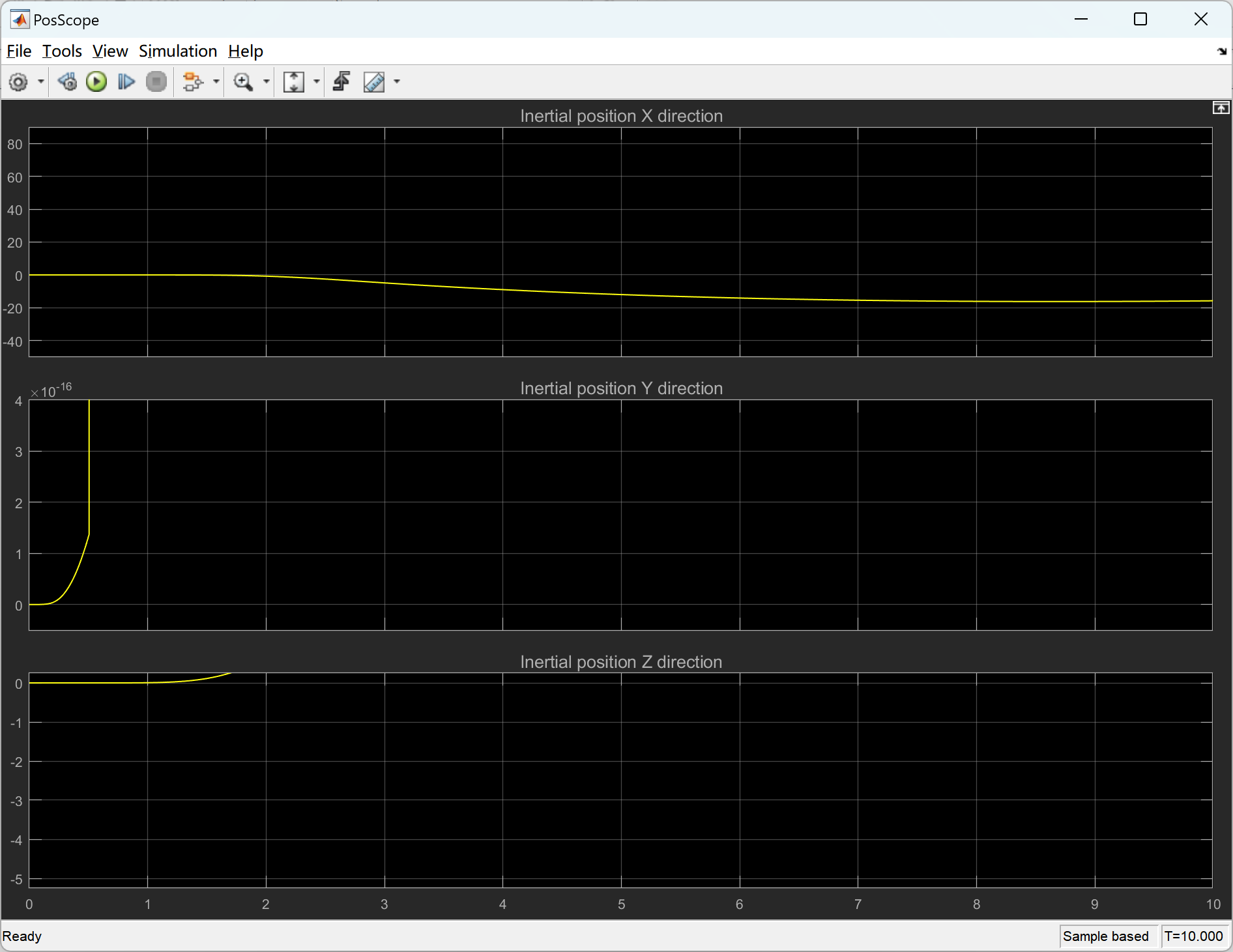The width and height of the screenshot is (1233, 952).
Task: Open the Configuration Properties gear icon
Action: pyautogui.click(x=18, y=82)
